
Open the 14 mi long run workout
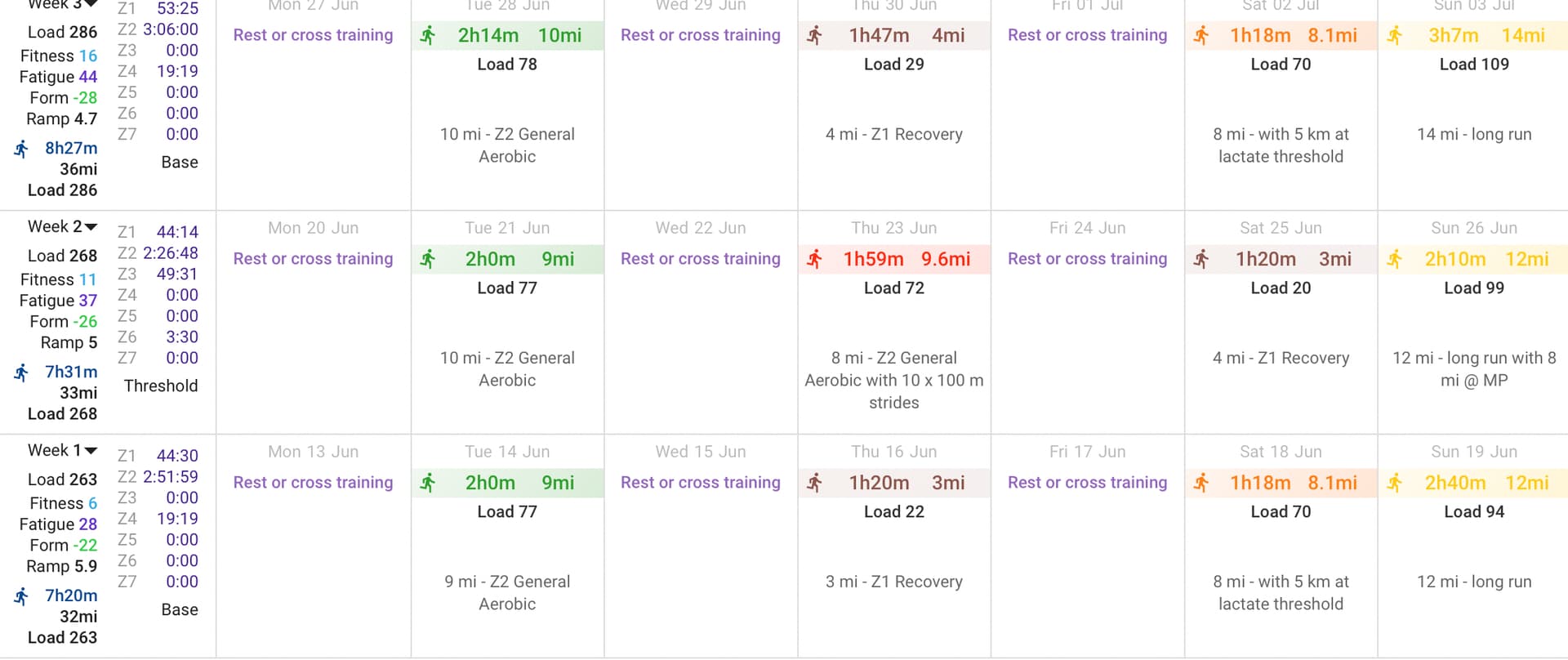1474,135
